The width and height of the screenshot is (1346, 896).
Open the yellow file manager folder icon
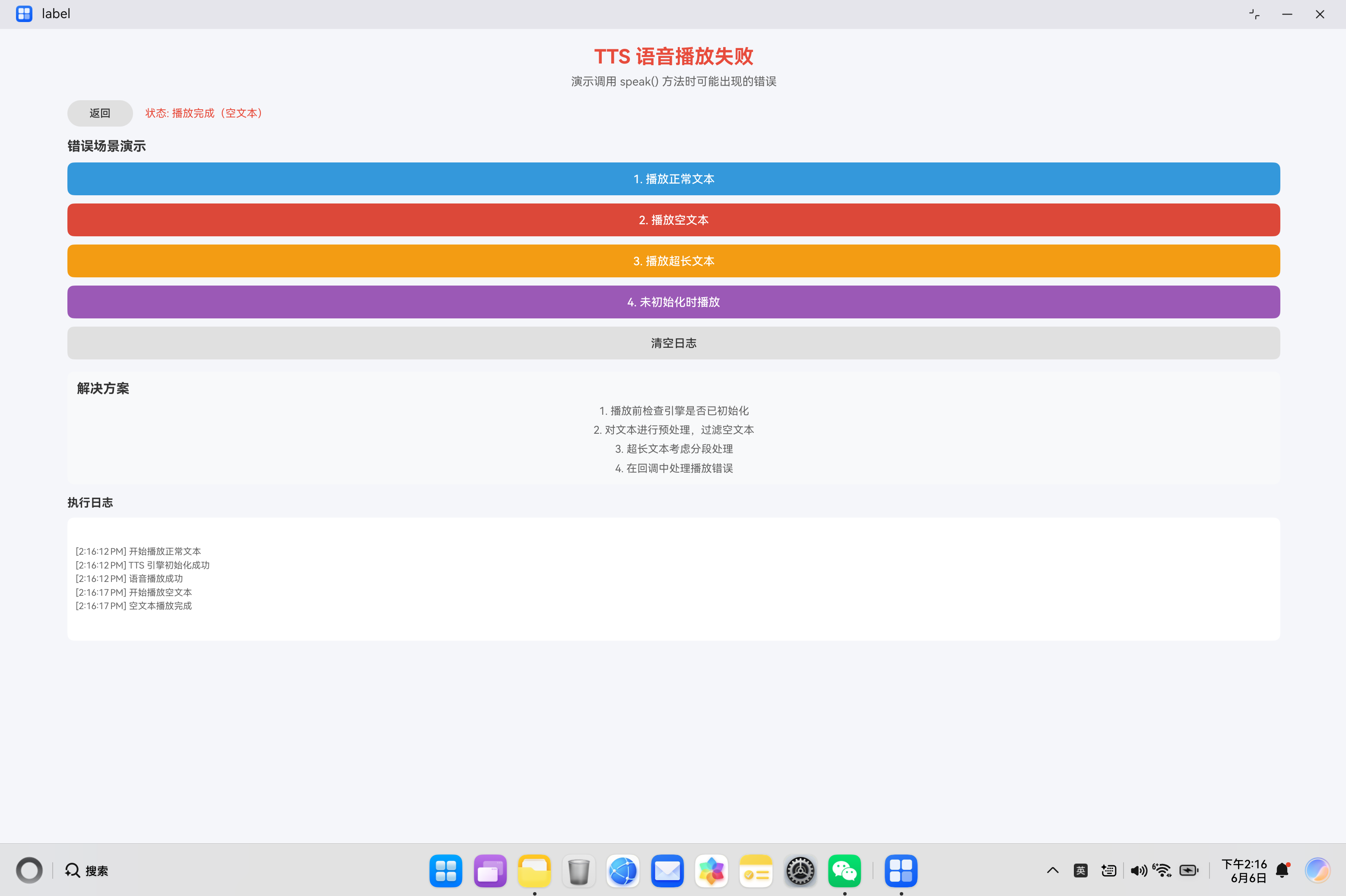coord(534,871)
